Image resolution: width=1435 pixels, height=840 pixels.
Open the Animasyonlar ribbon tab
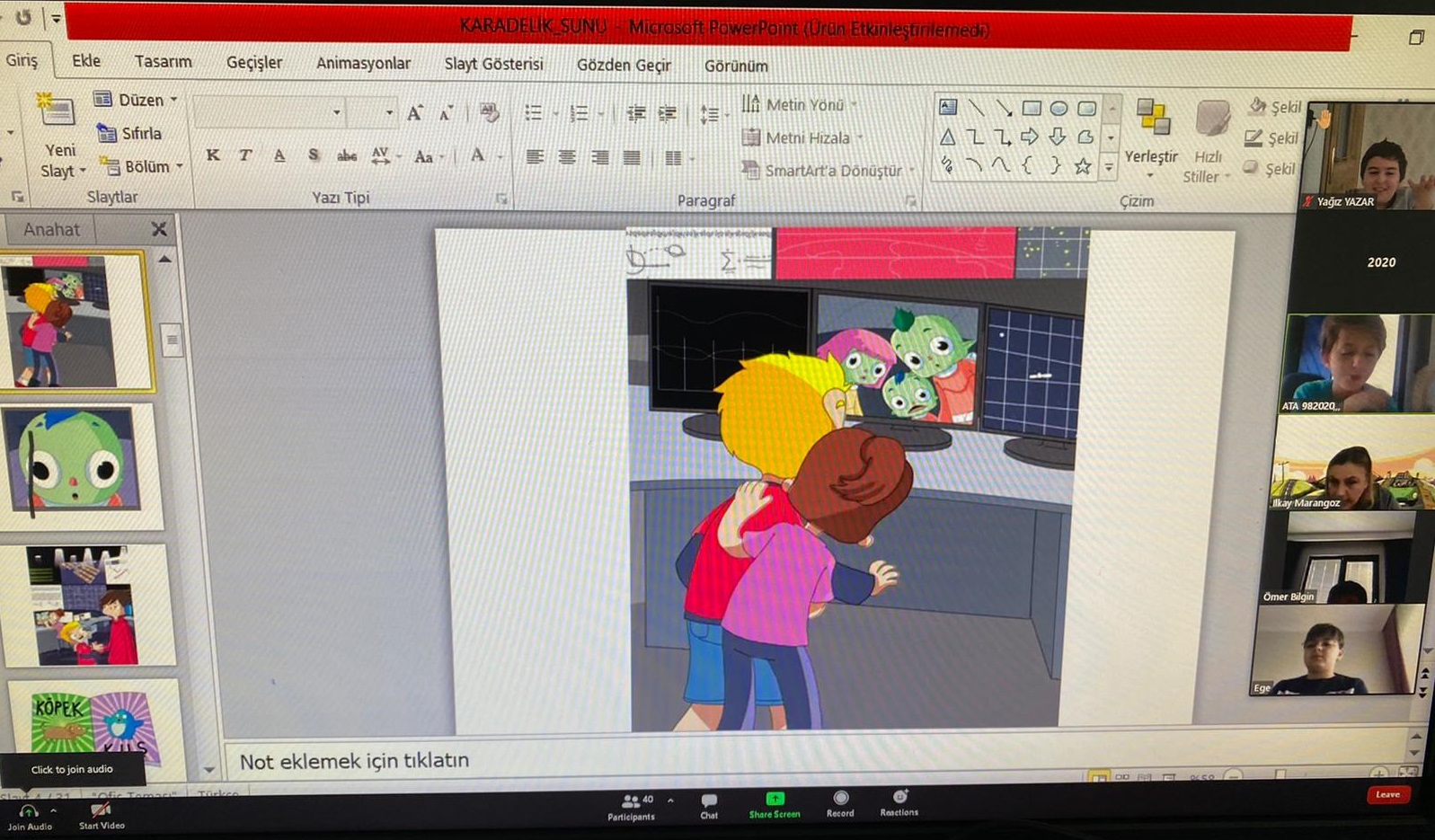pos(363,64)
